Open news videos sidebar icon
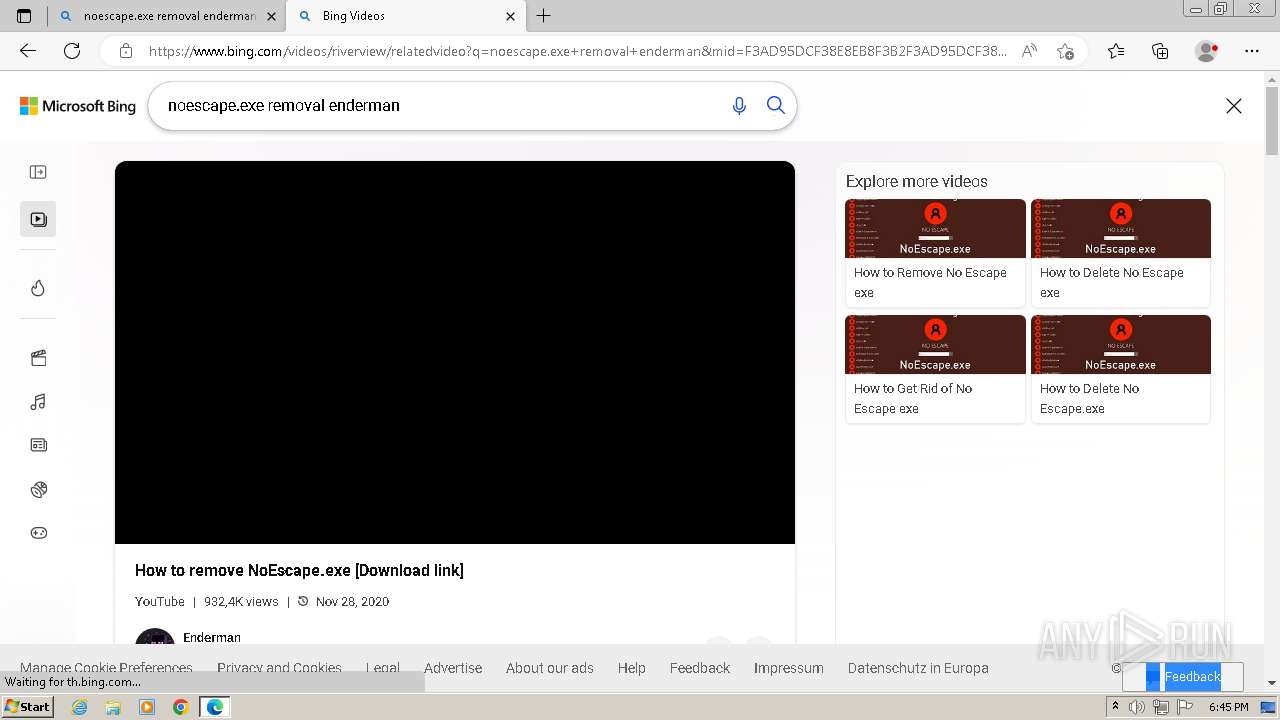Image resolution: width=1280 pixels, height=720 pixels. (38, 445)
